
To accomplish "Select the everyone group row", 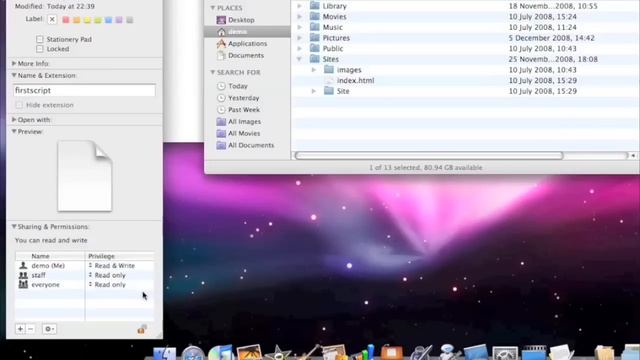I will (84, 284).
